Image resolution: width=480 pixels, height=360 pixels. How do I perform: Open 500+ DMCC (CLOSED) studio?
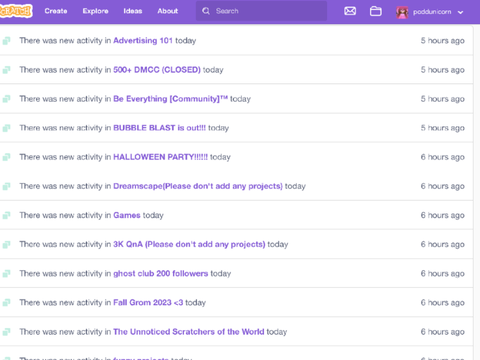157,70
